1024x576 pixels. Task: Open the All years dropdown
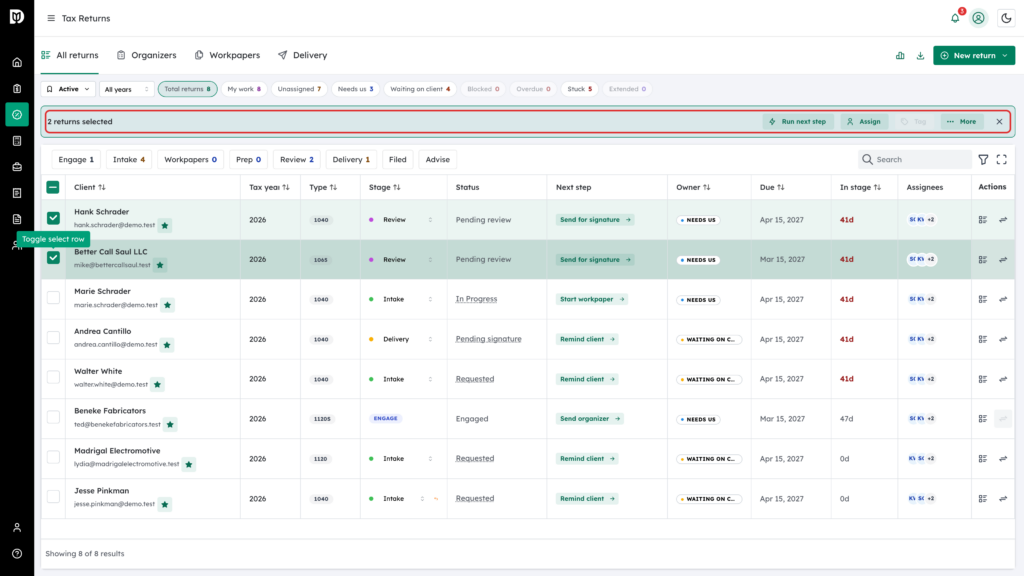point(127,89)
